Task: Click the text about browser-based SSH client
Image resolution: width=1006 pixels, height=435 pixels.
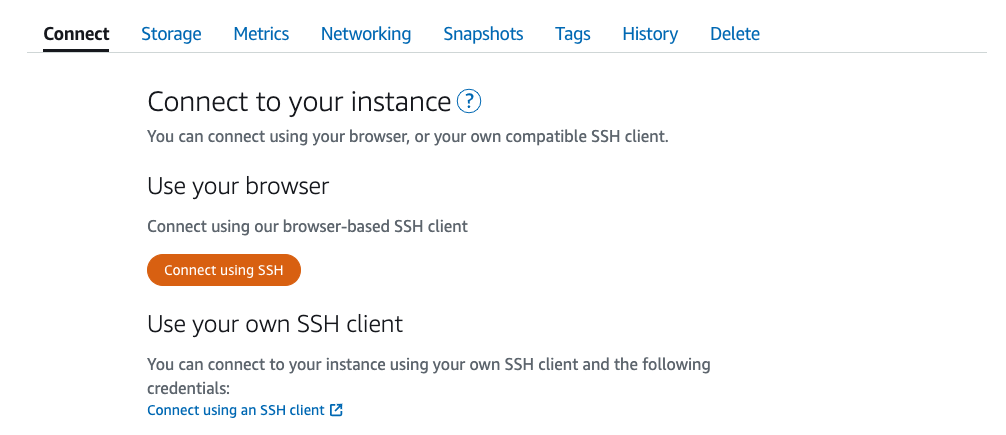Action: (307, 226)
